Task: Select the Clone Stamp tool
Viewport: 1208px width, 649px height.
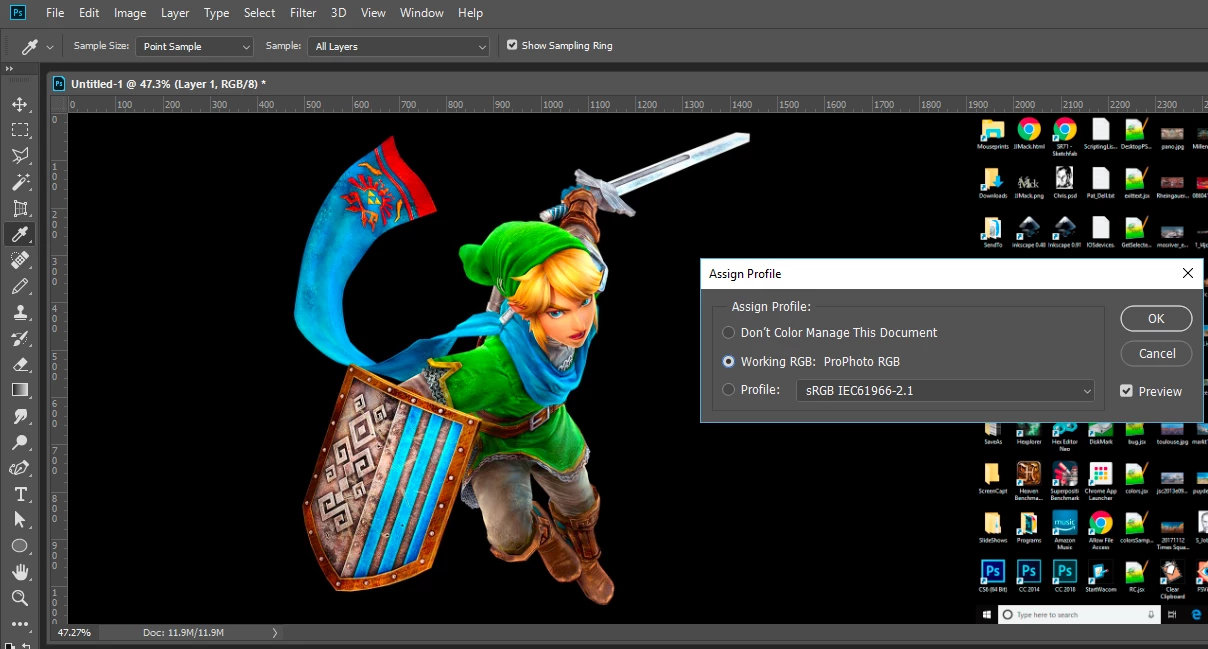Action: click(x=20, y=312)
